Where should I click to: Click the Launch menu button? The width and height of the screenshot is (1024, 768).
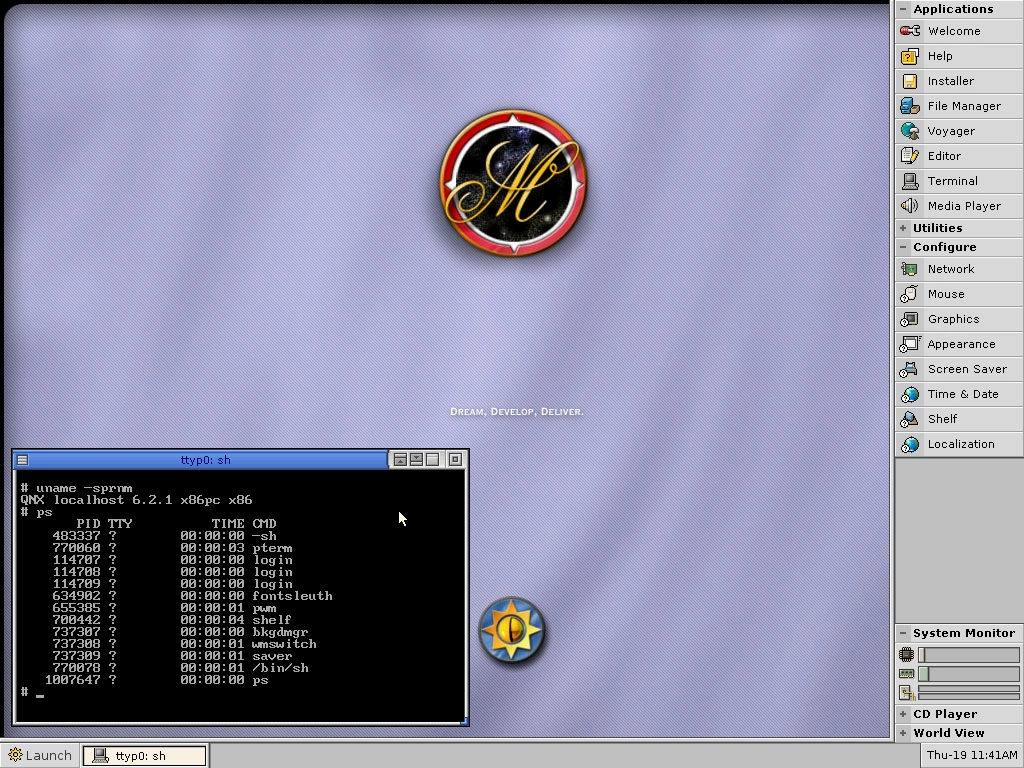coord(40,756)
